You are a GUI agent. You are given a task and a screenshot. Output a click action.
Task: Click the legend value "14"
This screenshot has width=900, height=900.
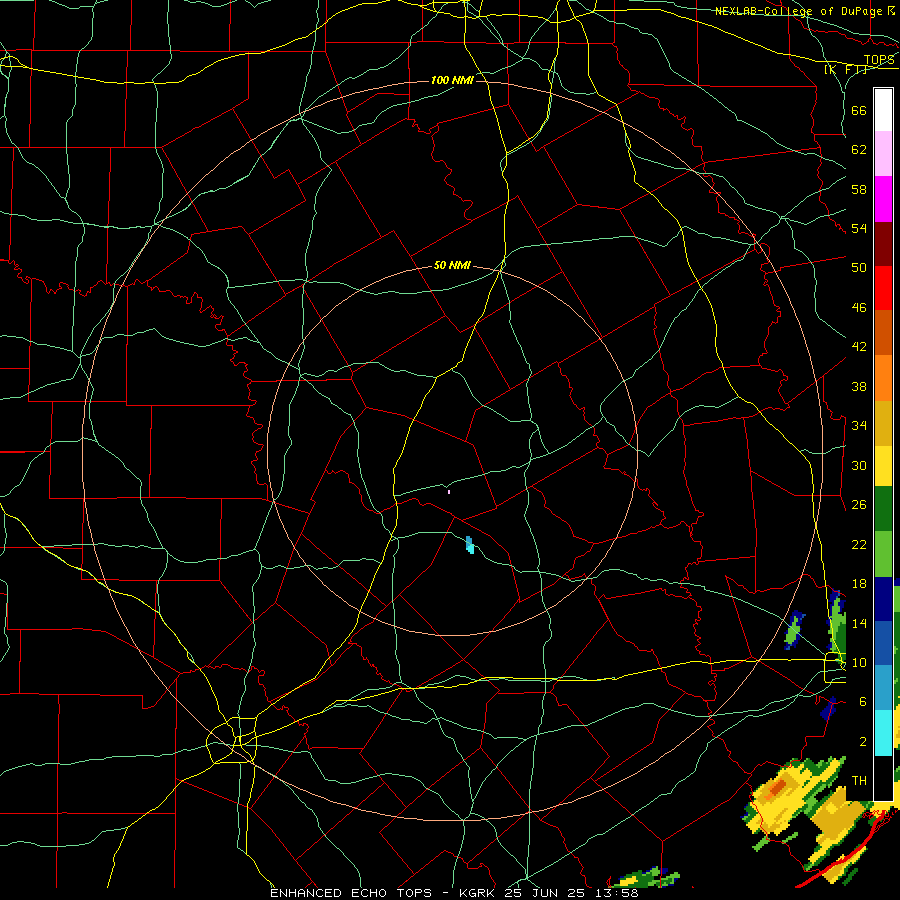(859, 623)
